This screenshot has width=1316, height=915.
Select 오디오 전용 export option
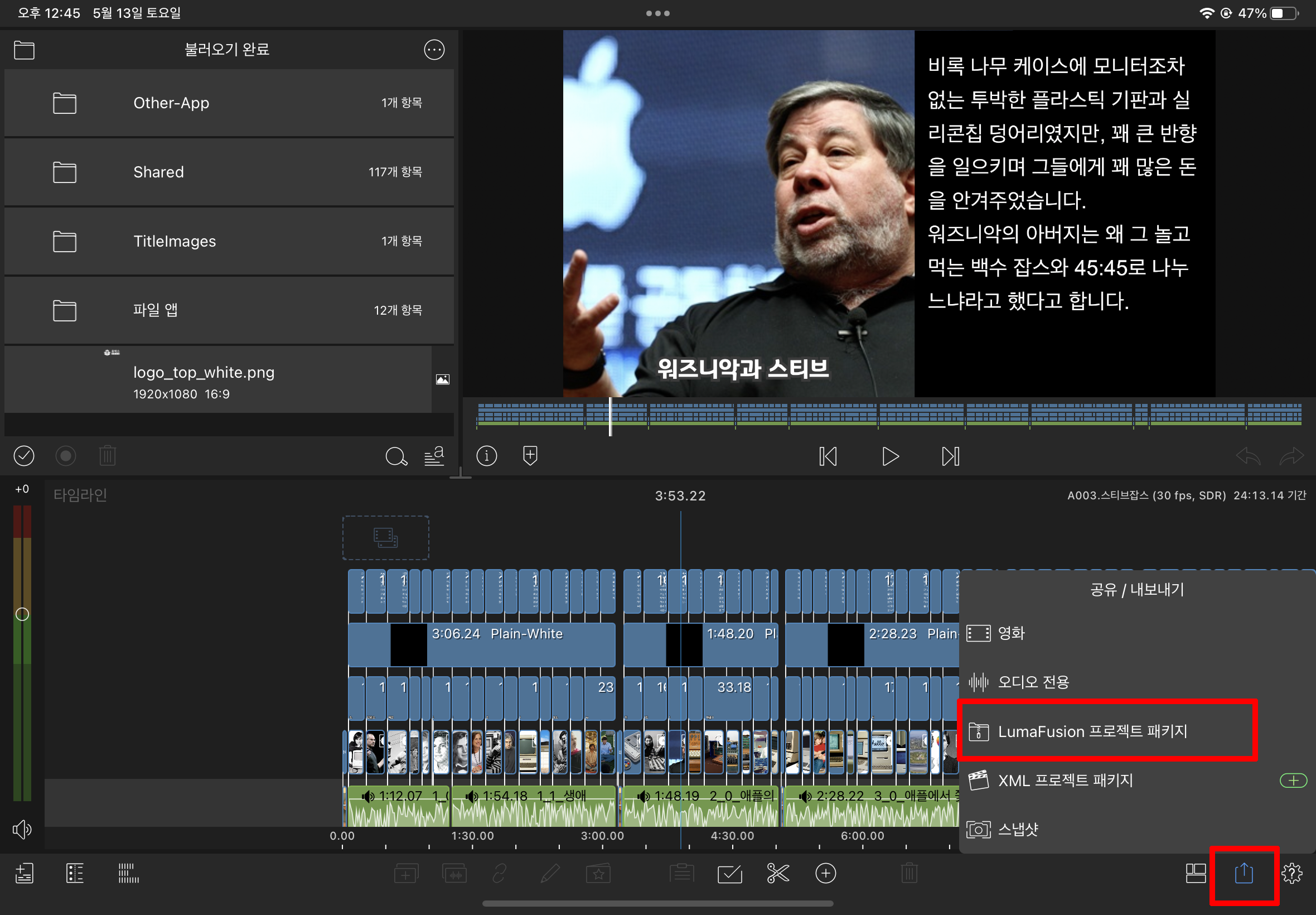click(x=1032, y=682)
